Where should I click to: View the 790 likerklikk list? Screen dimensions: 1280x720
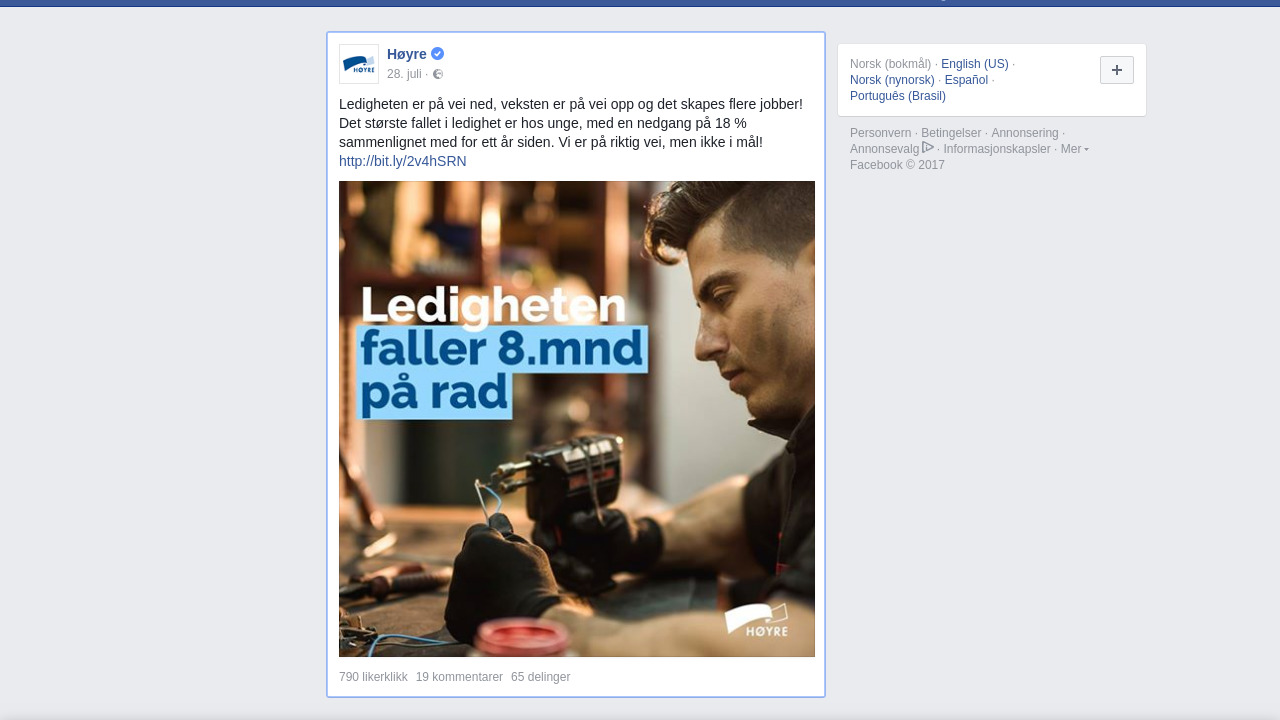click(x=373, y=677)
